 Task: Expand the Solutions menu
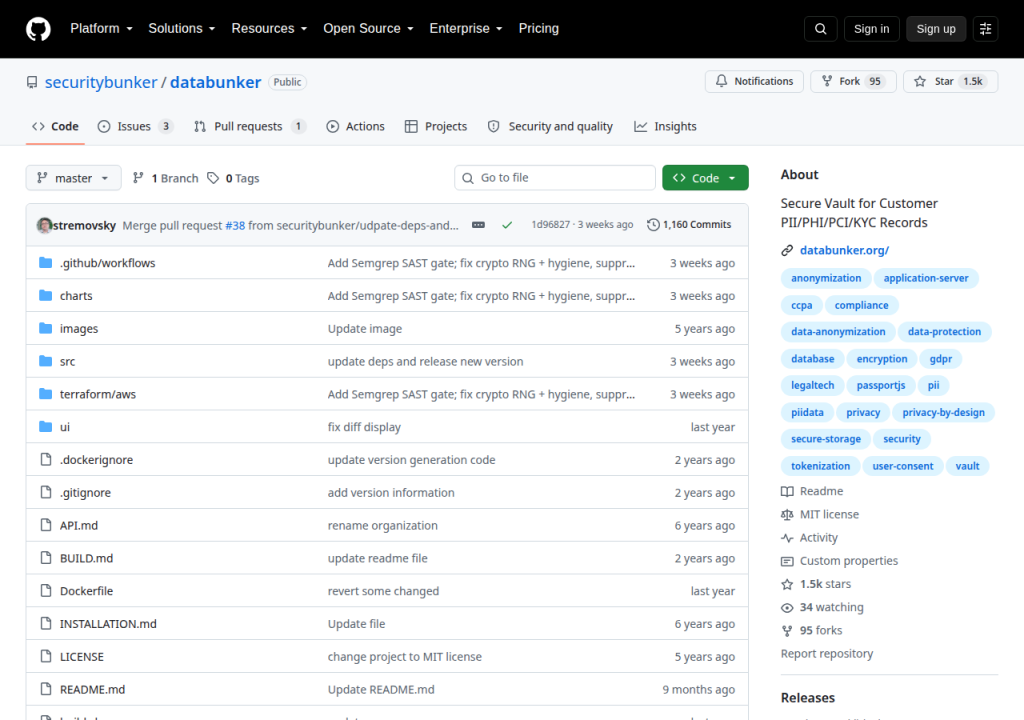pos(182,29)
